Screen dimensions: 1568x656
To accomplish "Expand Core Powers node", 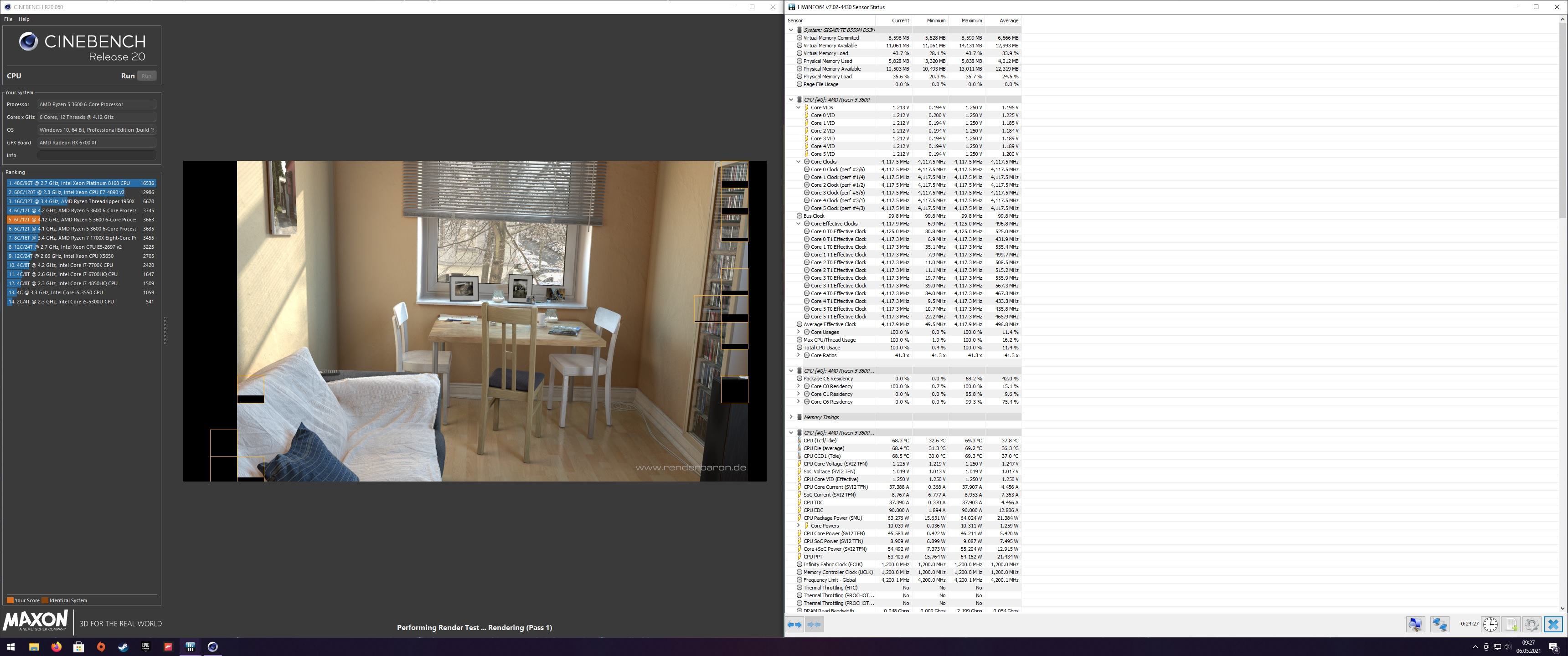I will 798,525.
